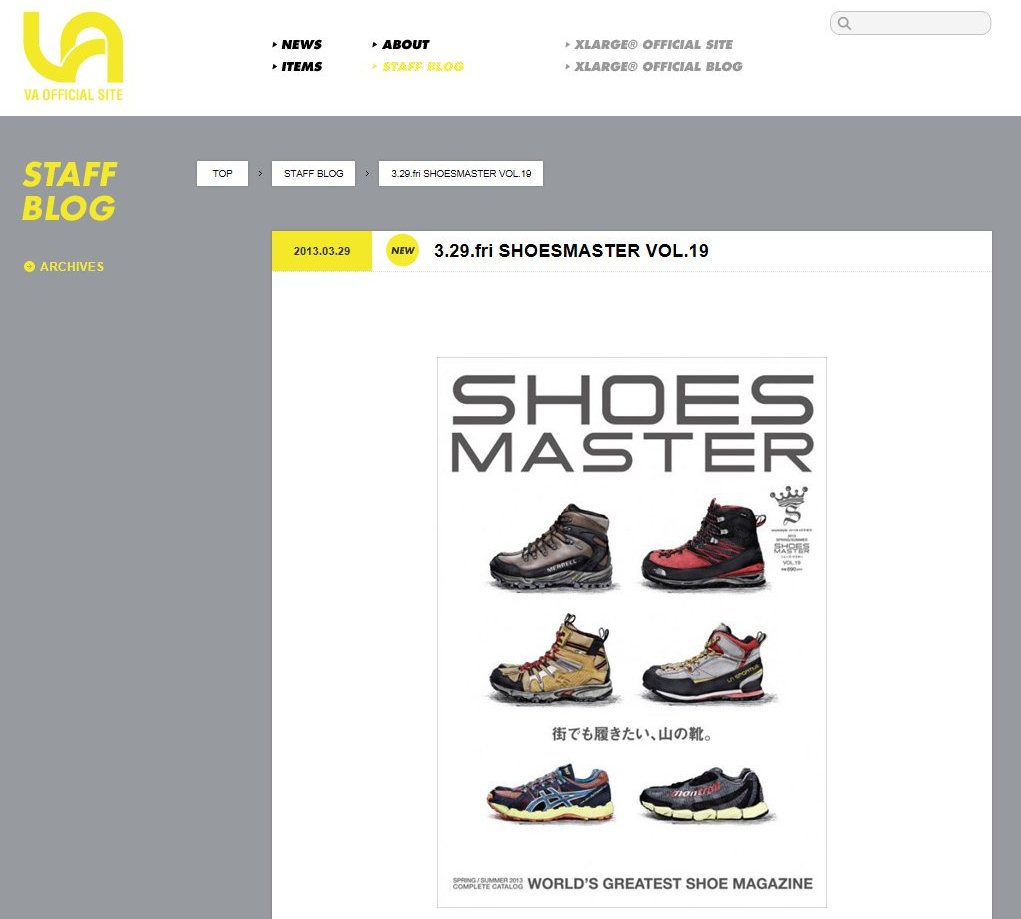
Task: Click the yellow 2013.03.29 date label
Action: 322,251
